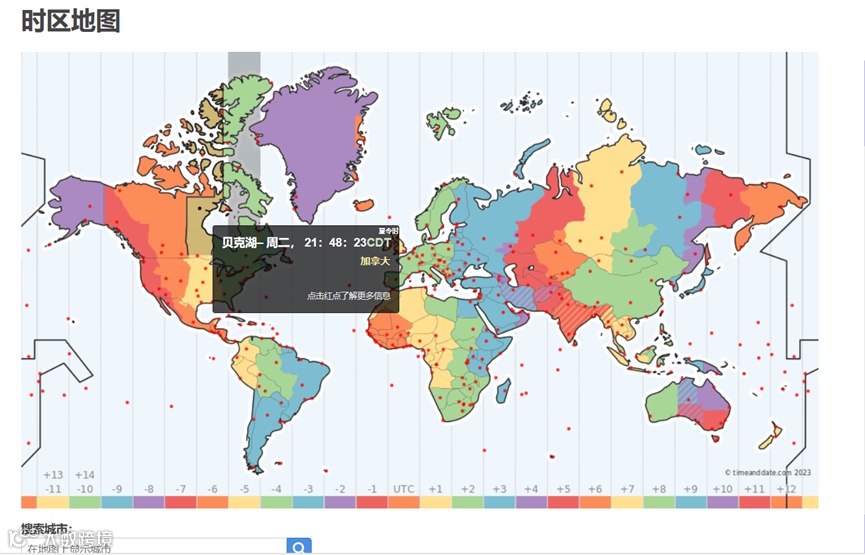
Task: Select the -11 time zone label
Action: [53, 489]
